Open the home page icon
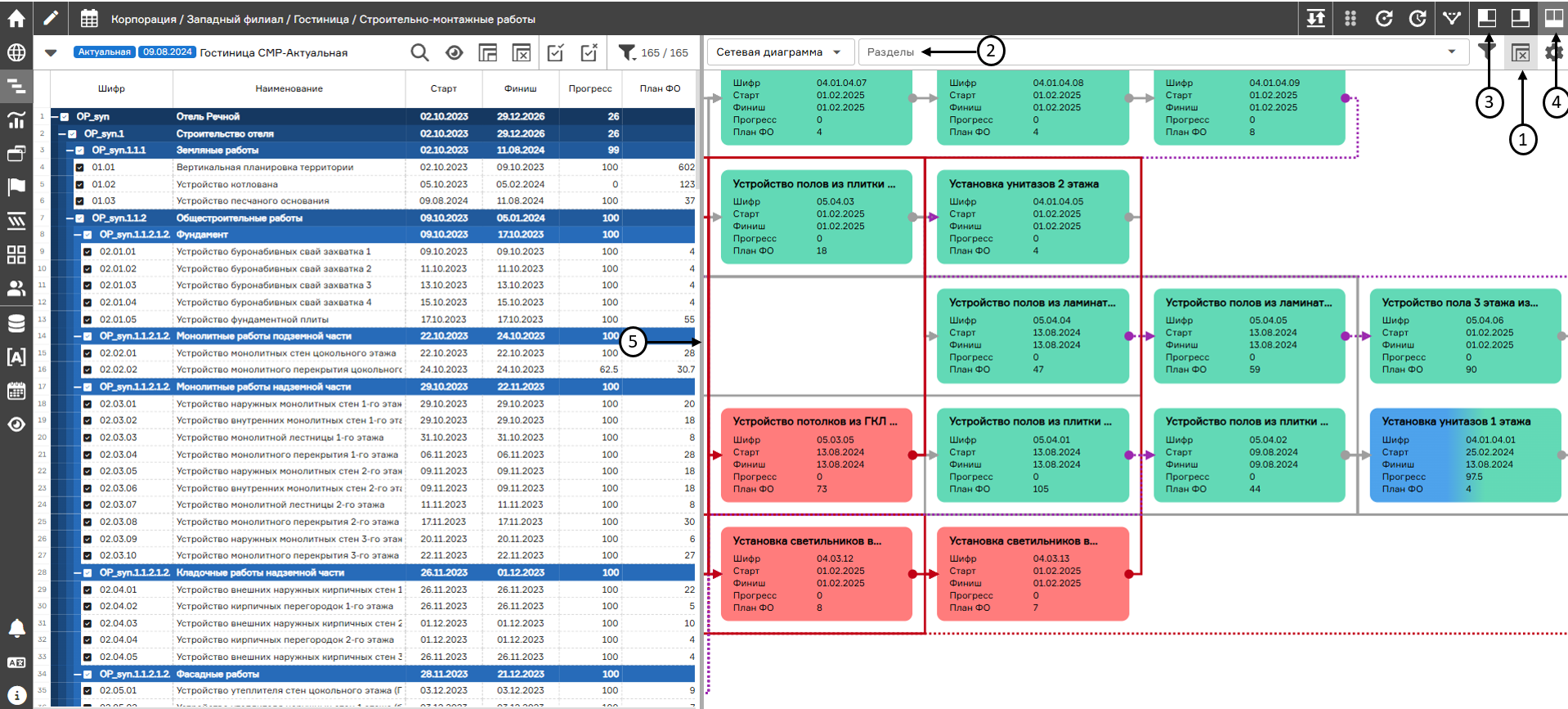The width and height of the screenshot is (1568, 709). point(16,17)
